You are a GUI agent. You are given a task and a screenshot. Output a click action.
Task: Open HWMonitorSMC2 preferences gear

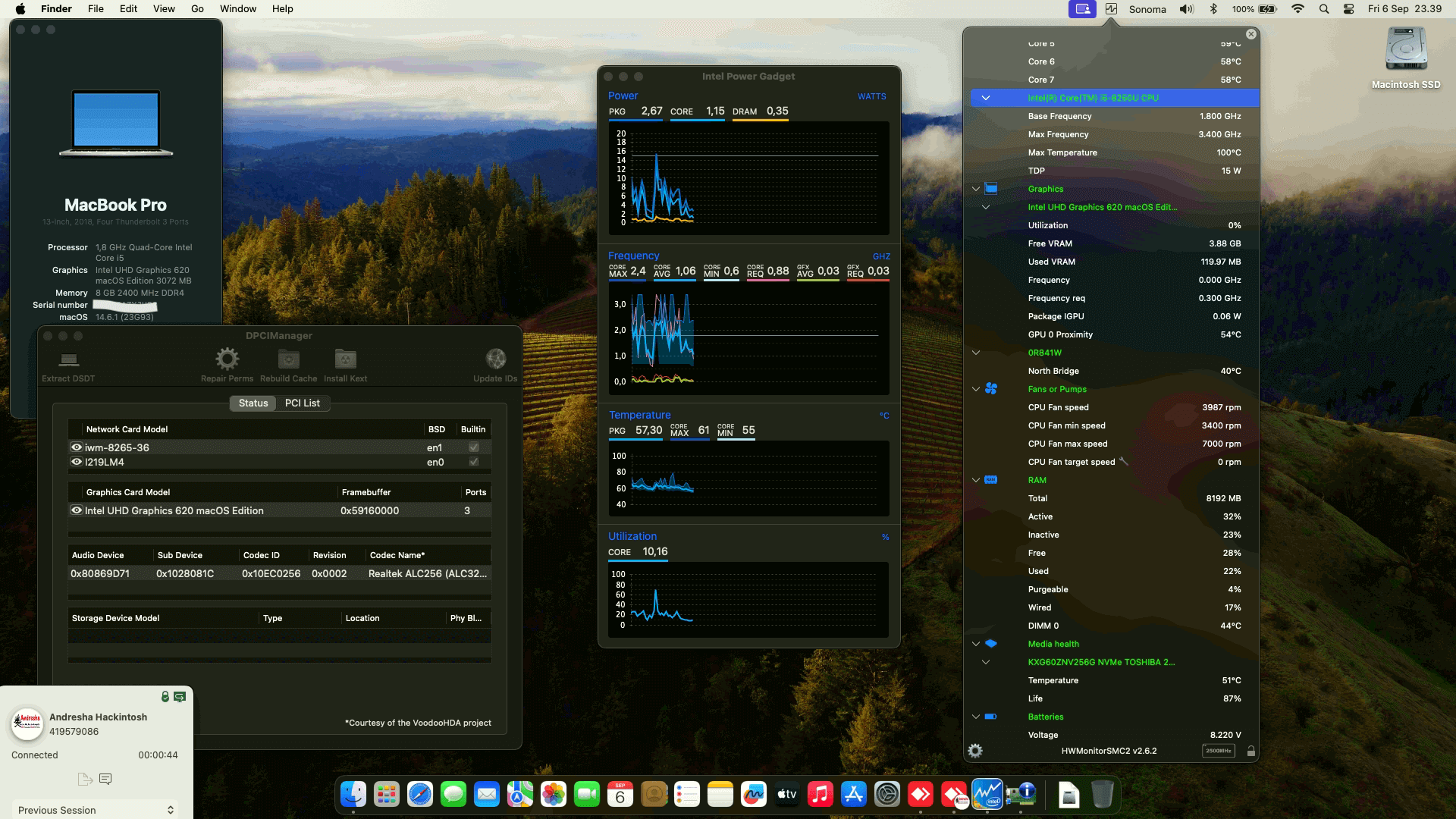click(x=974, y=750)
